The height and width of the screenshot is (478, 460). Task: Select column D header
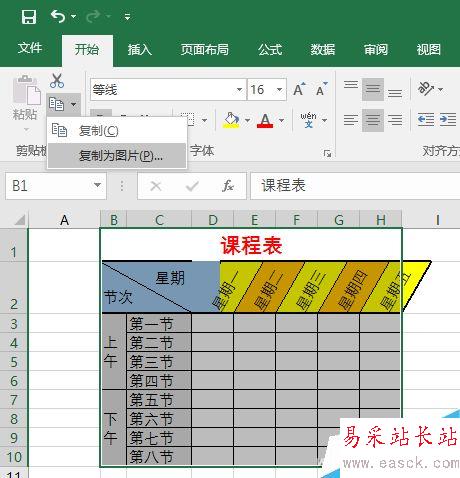click(213, 220)
